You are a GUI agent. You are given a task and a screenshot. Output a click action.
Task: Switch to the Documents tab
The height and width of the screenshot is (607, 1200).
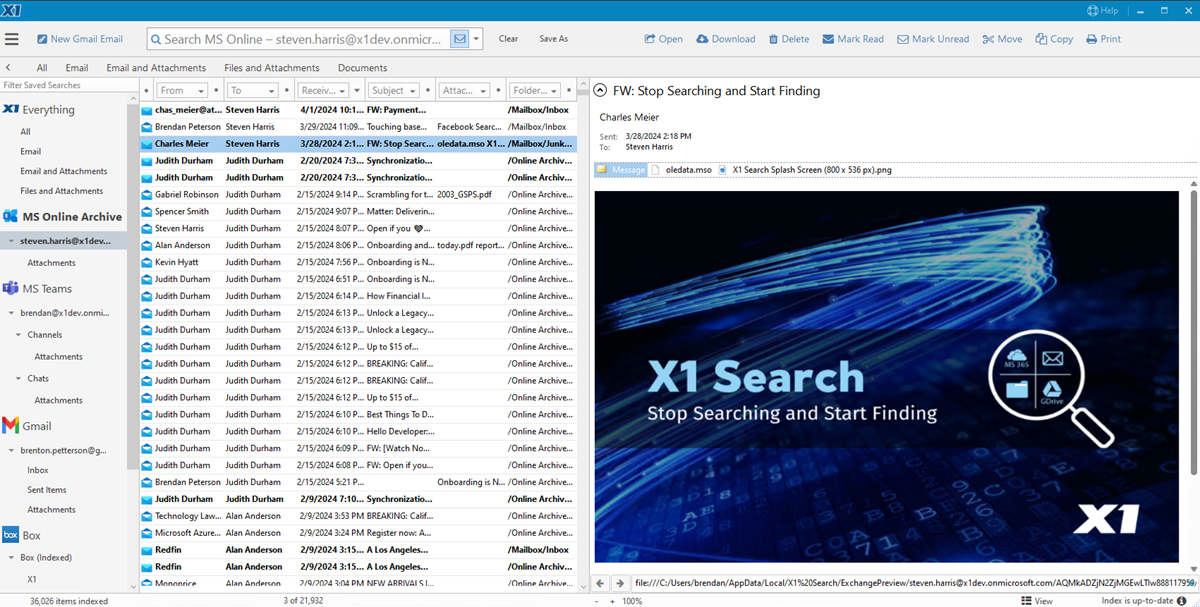362,68
